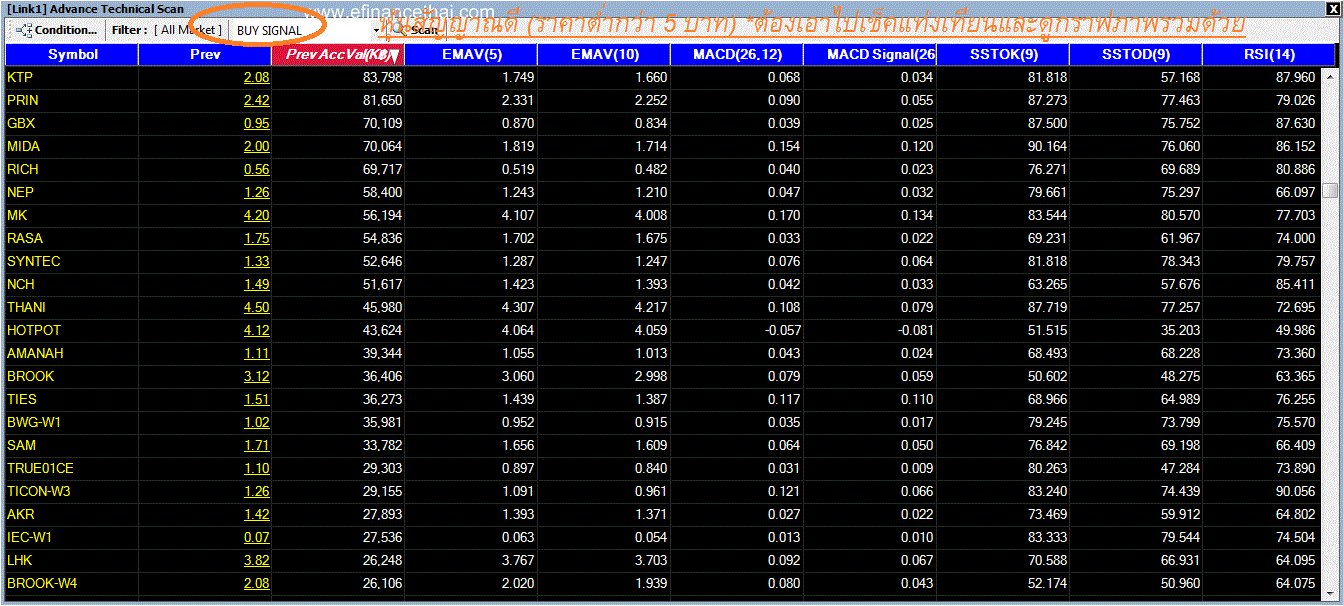Sort by the PrevAccVal column header
The image size is (1344, 606).
[338, 54]
